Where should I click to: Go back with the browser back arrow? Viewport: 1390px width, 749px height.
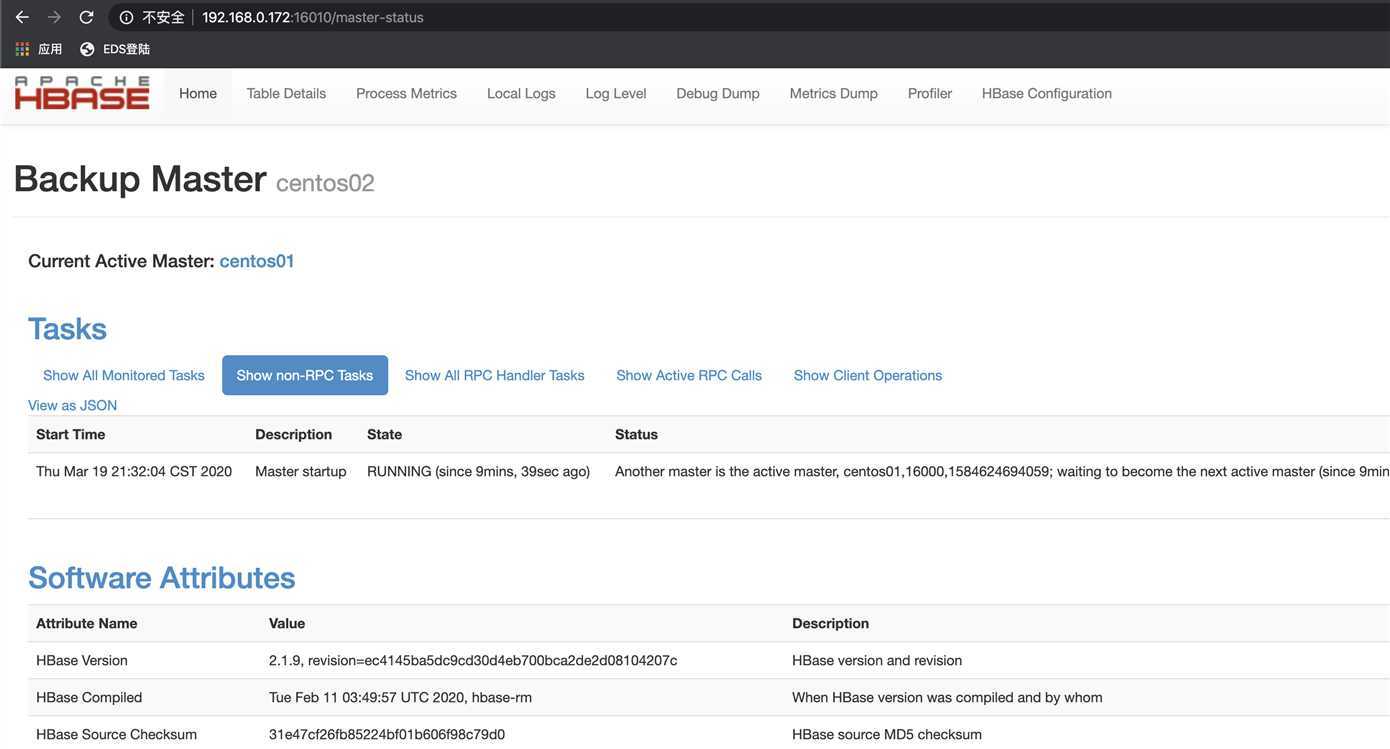tap(22, 17)
